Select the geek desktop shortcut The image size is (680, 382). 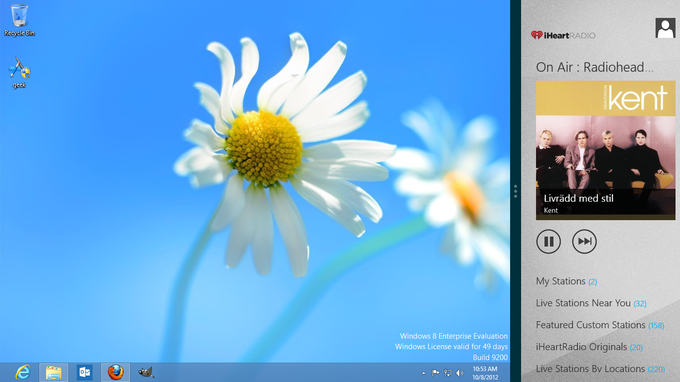pyautogui.click(x=19, y=73)
